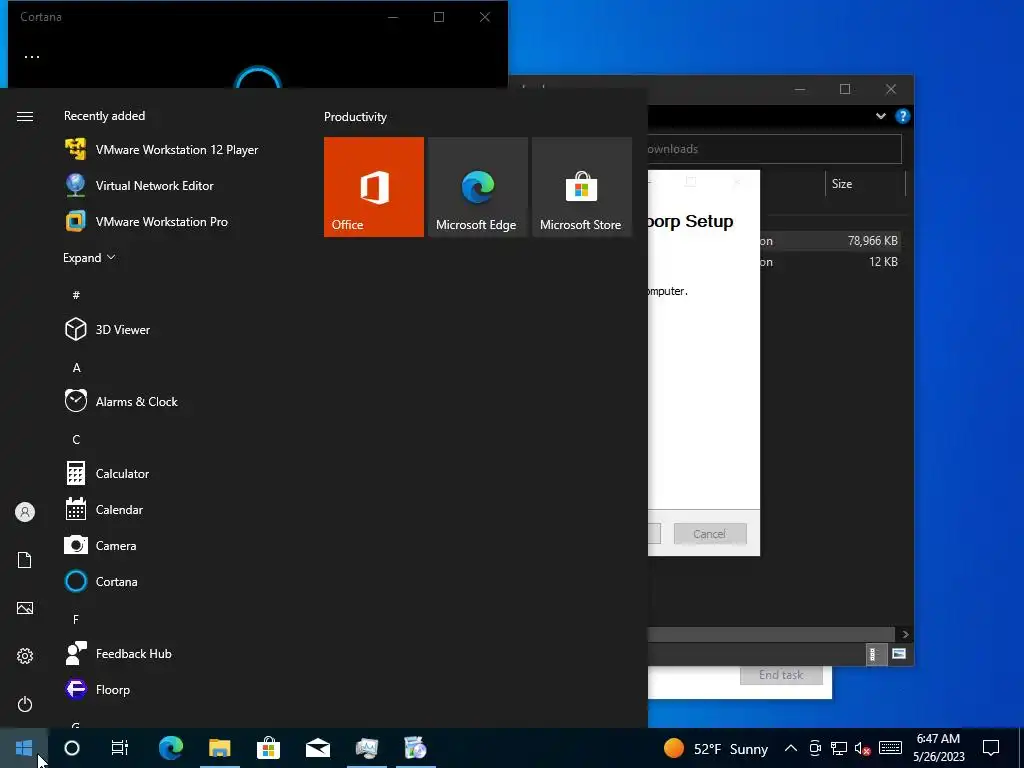Open the user account menu
This screenshot has height=768, width=1024.
(x=25, y=512)
